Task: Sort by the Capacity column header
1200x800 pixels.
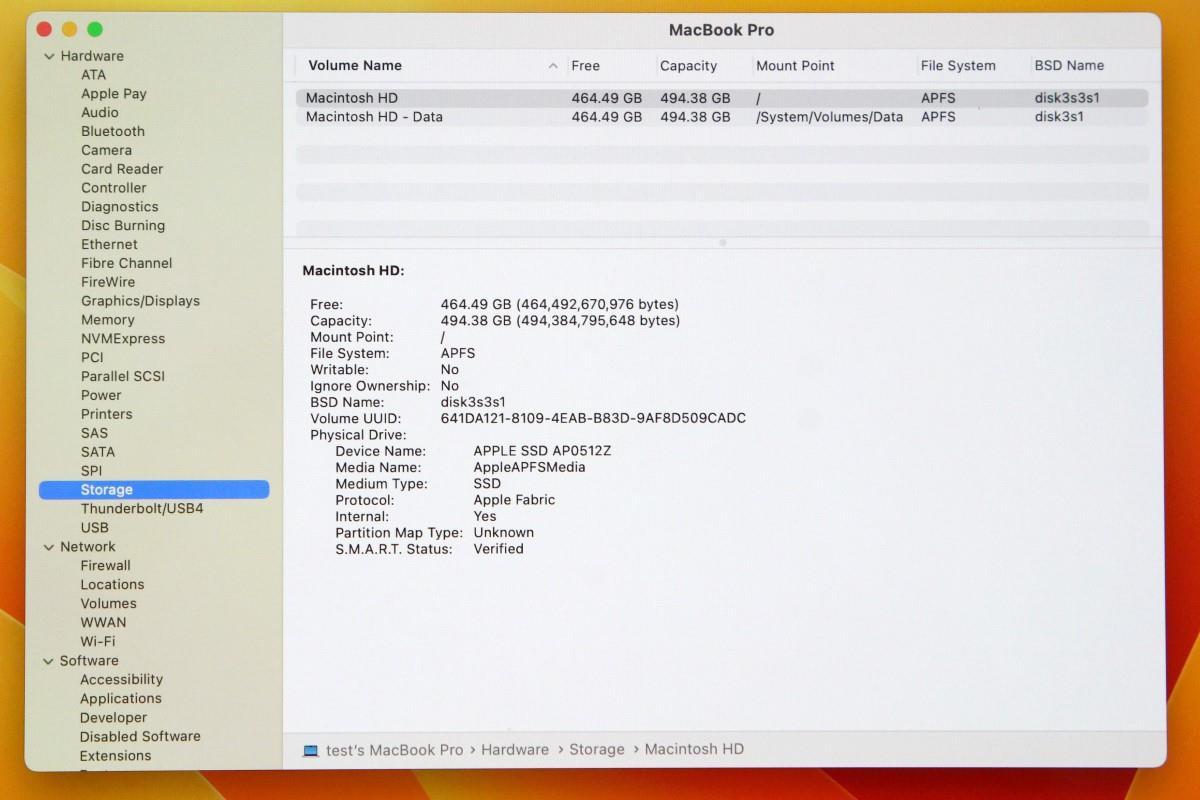Action: 689,66
